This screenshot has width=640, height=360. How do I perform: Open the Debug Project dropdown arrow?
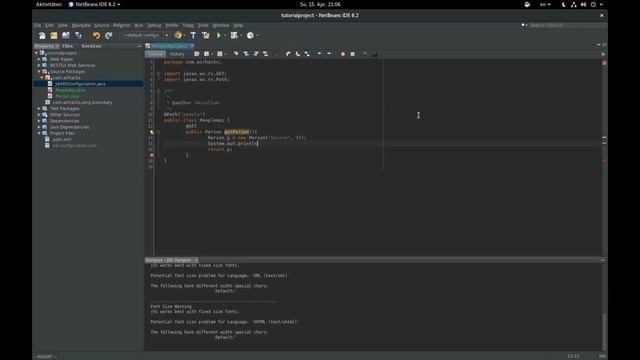pyautogui.click(x=241, y=36)
